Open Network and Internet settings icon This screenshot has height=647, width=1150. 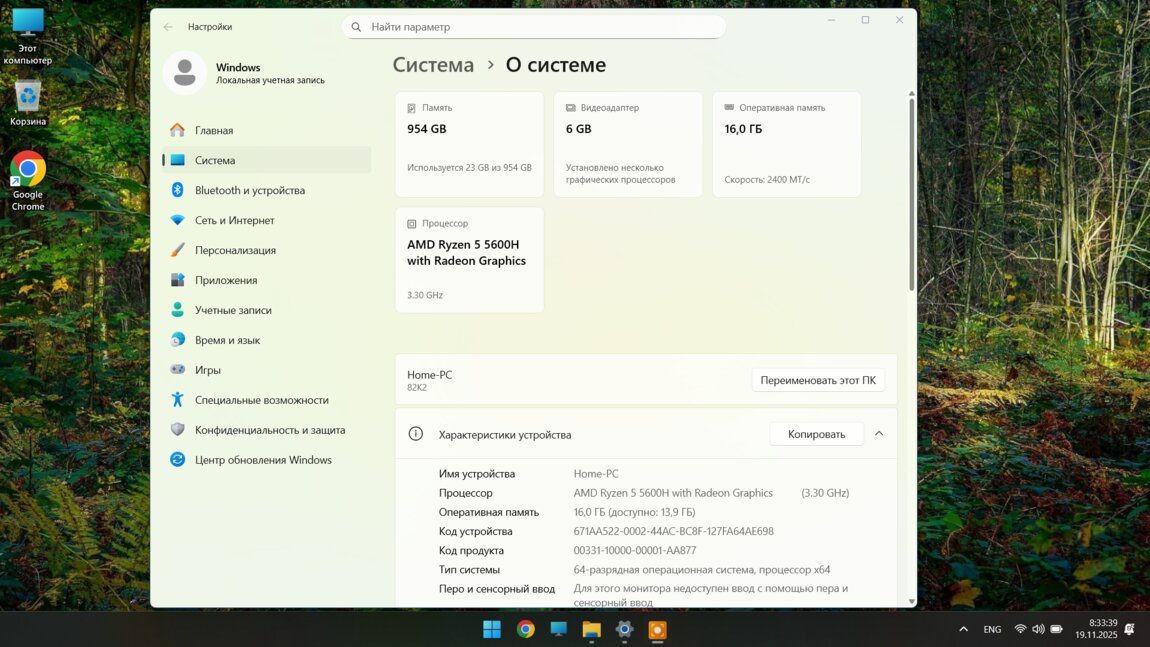click(x=177, y=220)
